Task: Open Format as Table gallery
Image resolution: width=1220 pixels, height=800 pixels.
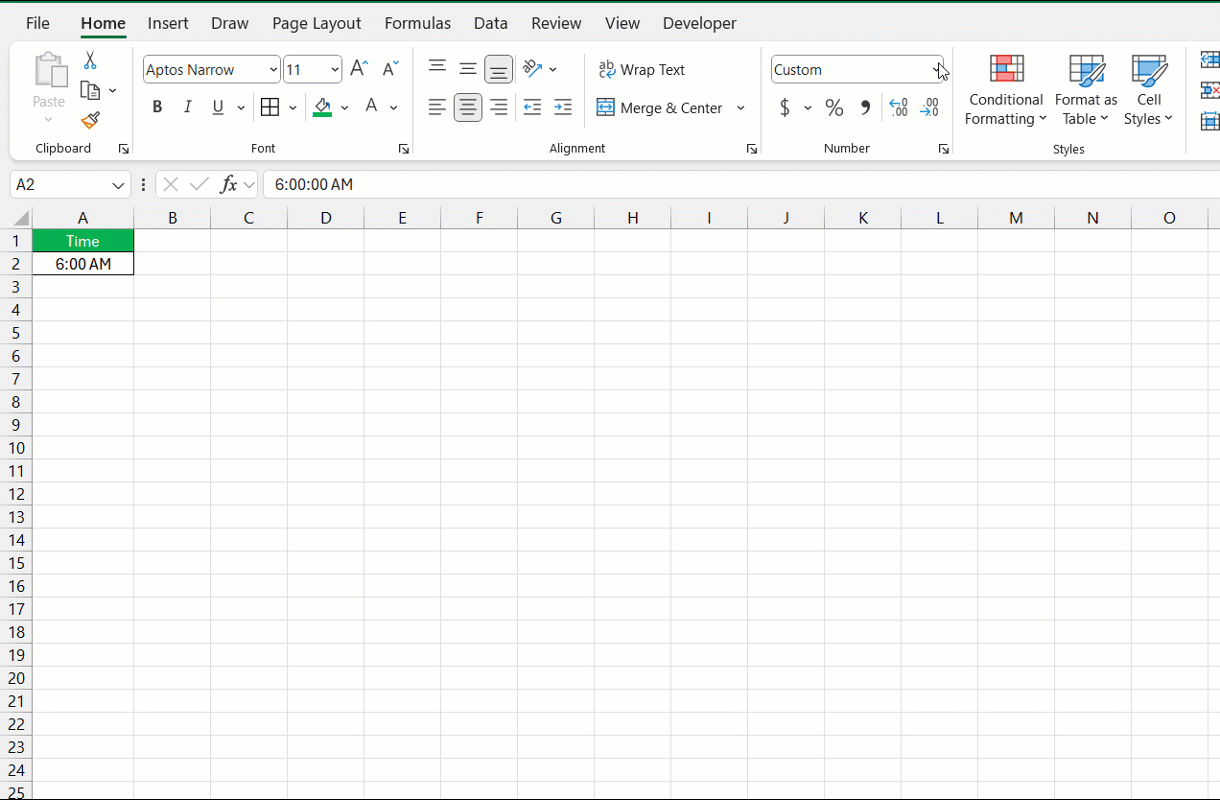Action: pyautogui.click(x=1086, y=90)
